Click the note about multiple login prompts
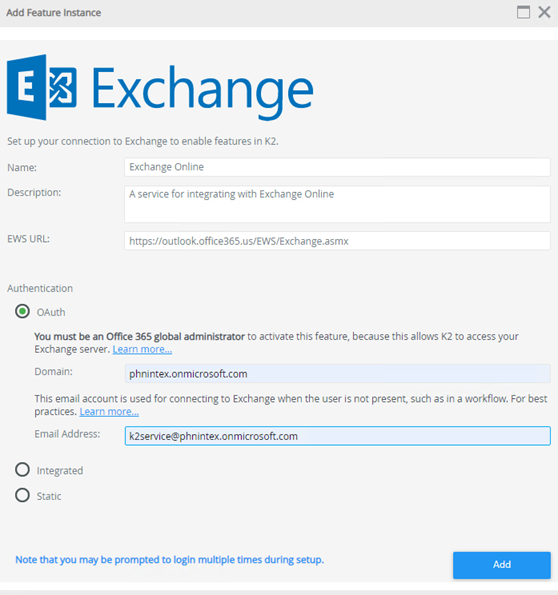Image resolution: width=558 pixels, height=595 pixels. coord(170,560)
